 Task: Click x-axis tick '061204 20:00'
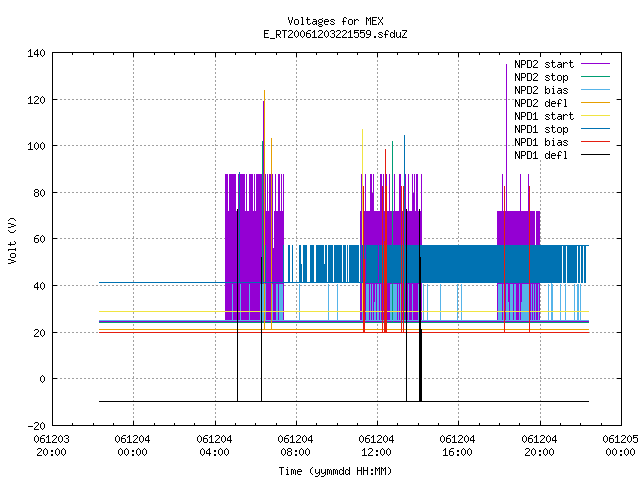(x=539, y=446)
